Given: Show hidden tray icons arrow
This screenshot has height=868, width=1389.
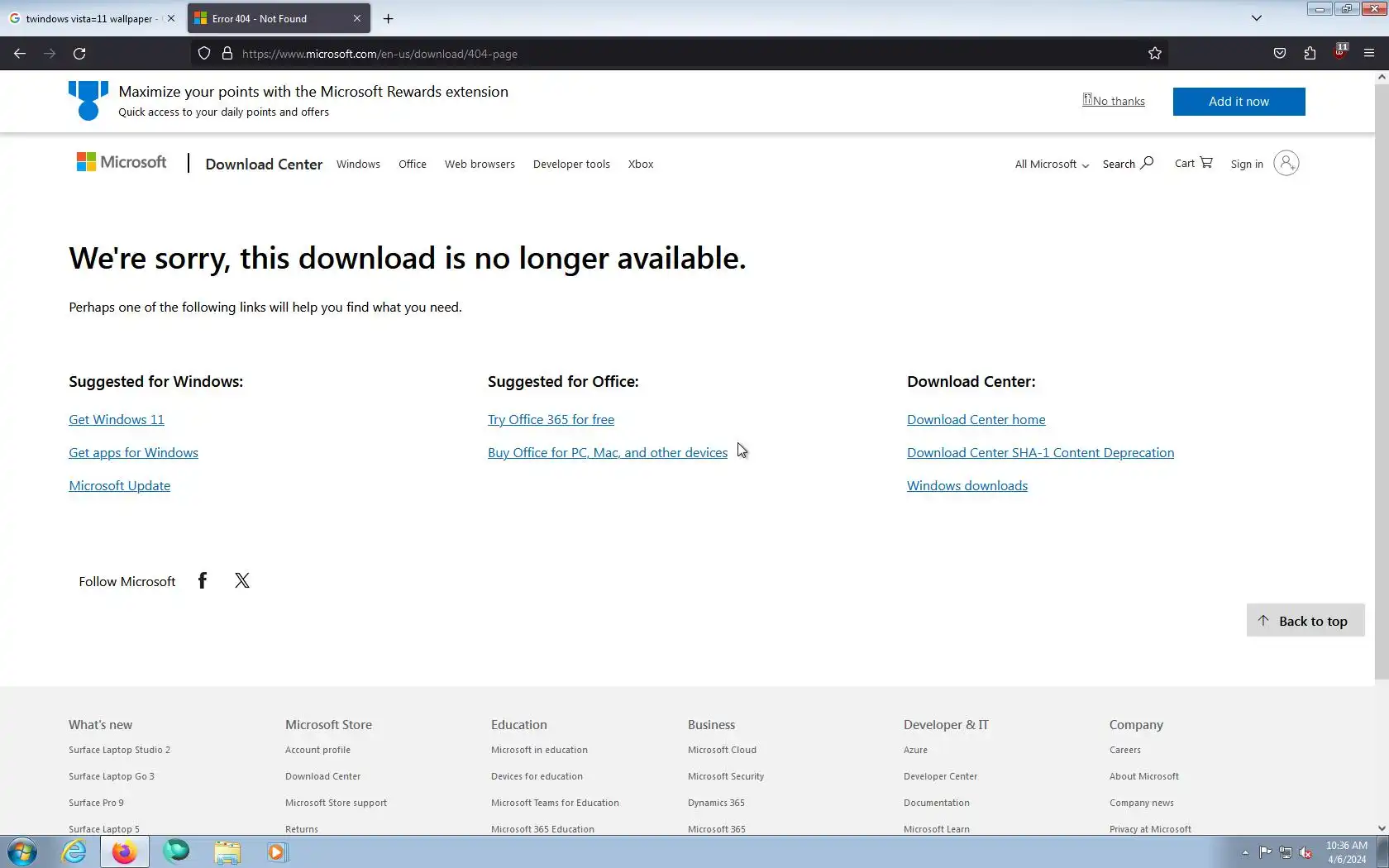Looking at the screenshot, I should (1245, 852).
